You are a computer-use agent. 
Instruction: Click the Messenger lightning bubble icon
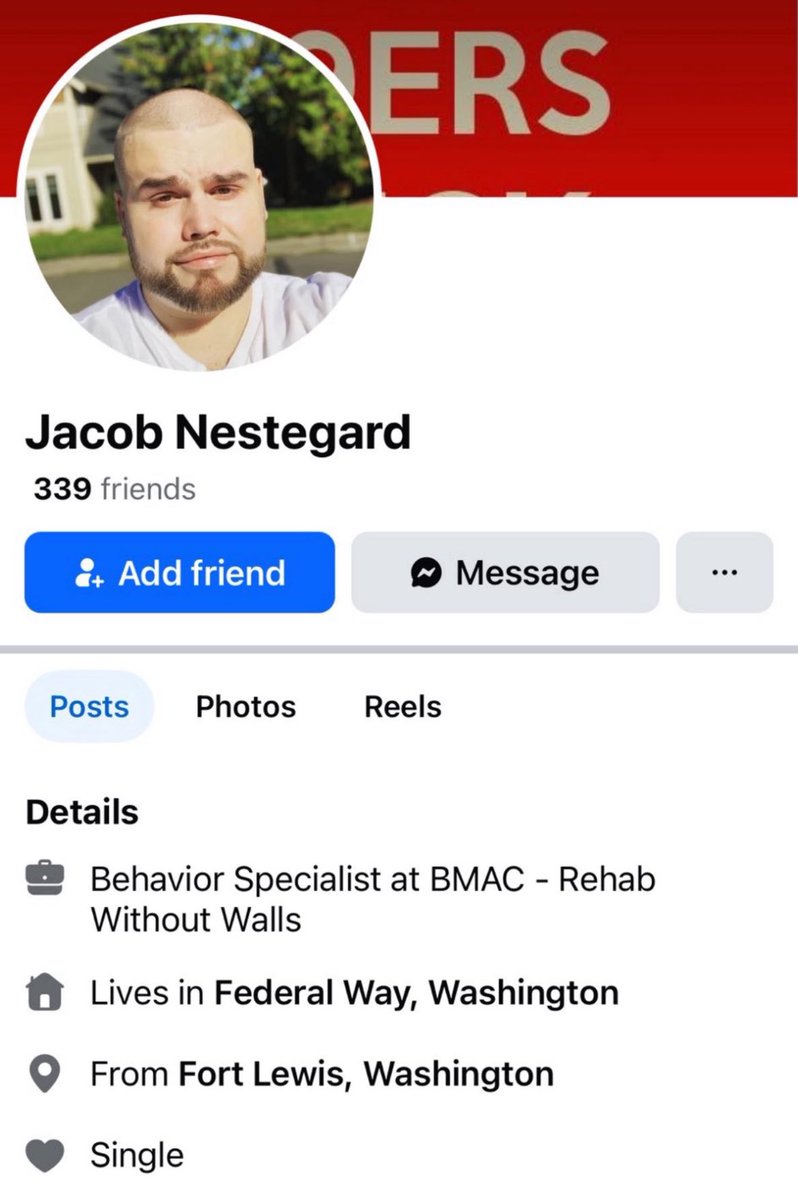point(426,574)
